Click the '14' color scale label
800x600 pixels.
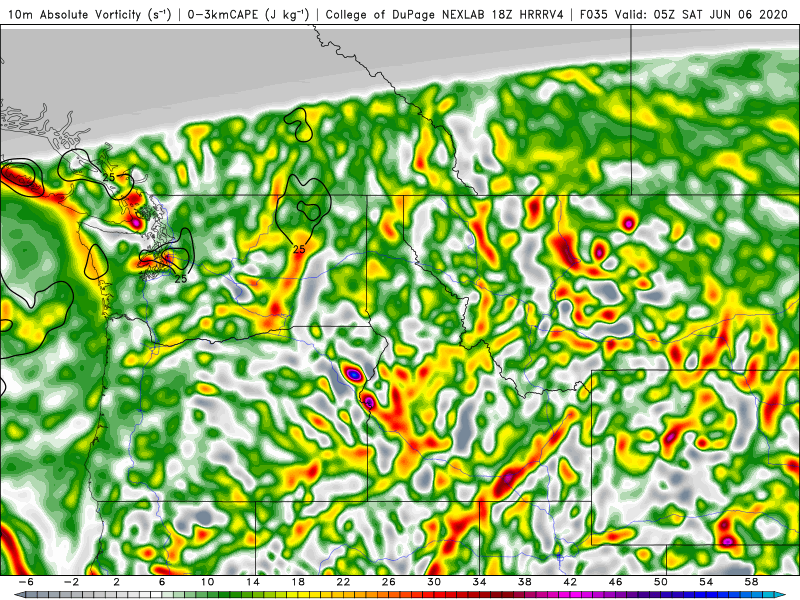[253, 582]
